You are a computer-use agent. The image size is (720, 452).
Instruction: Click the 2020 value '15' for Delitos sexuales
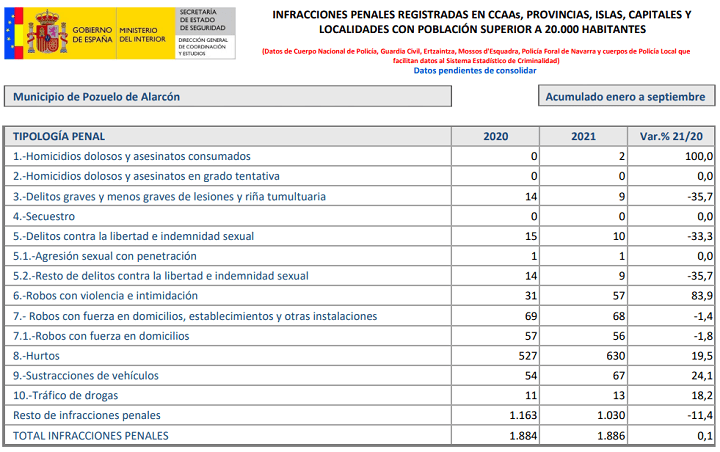[x=531, y=236]
